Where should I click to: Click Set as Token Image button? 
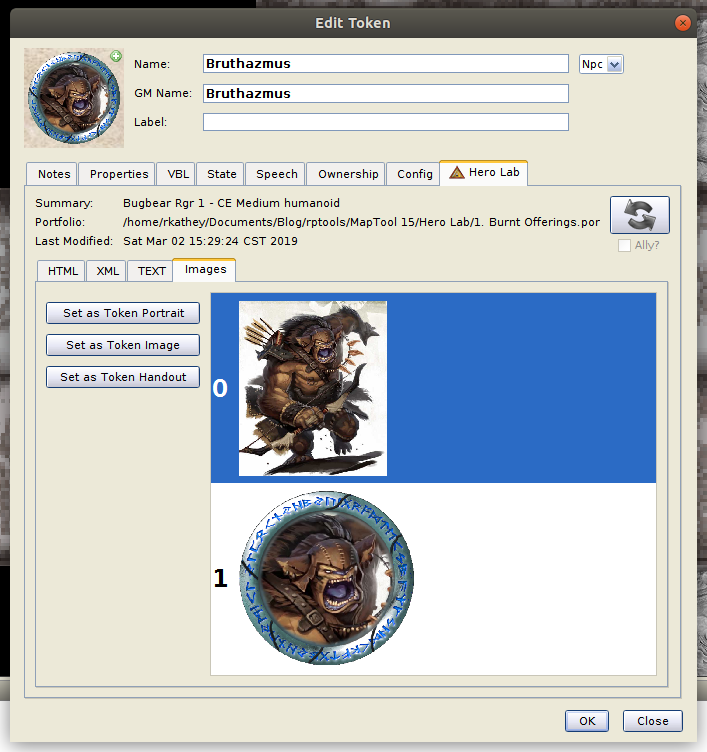pos(123,345)
